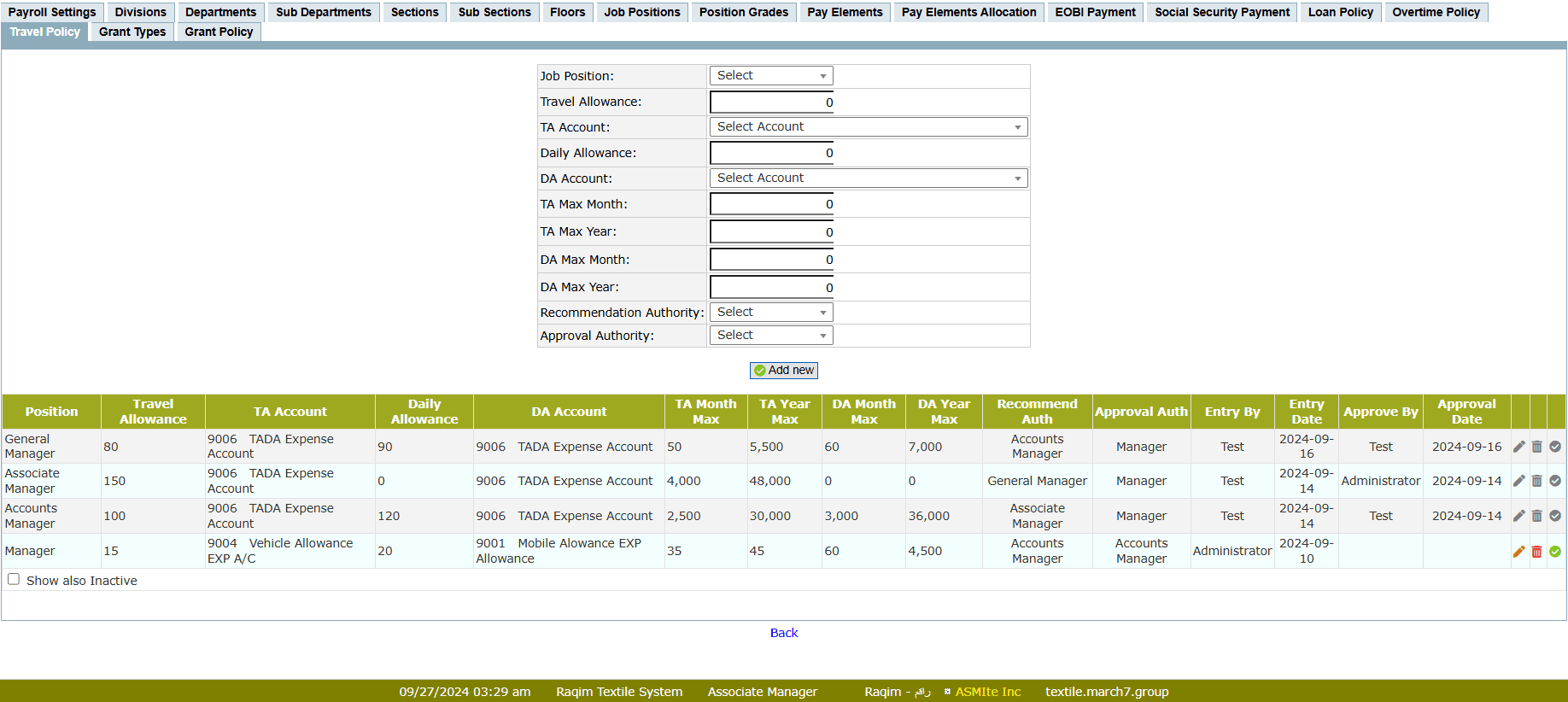Expand the TA Account select list

[x=868, y=127]
